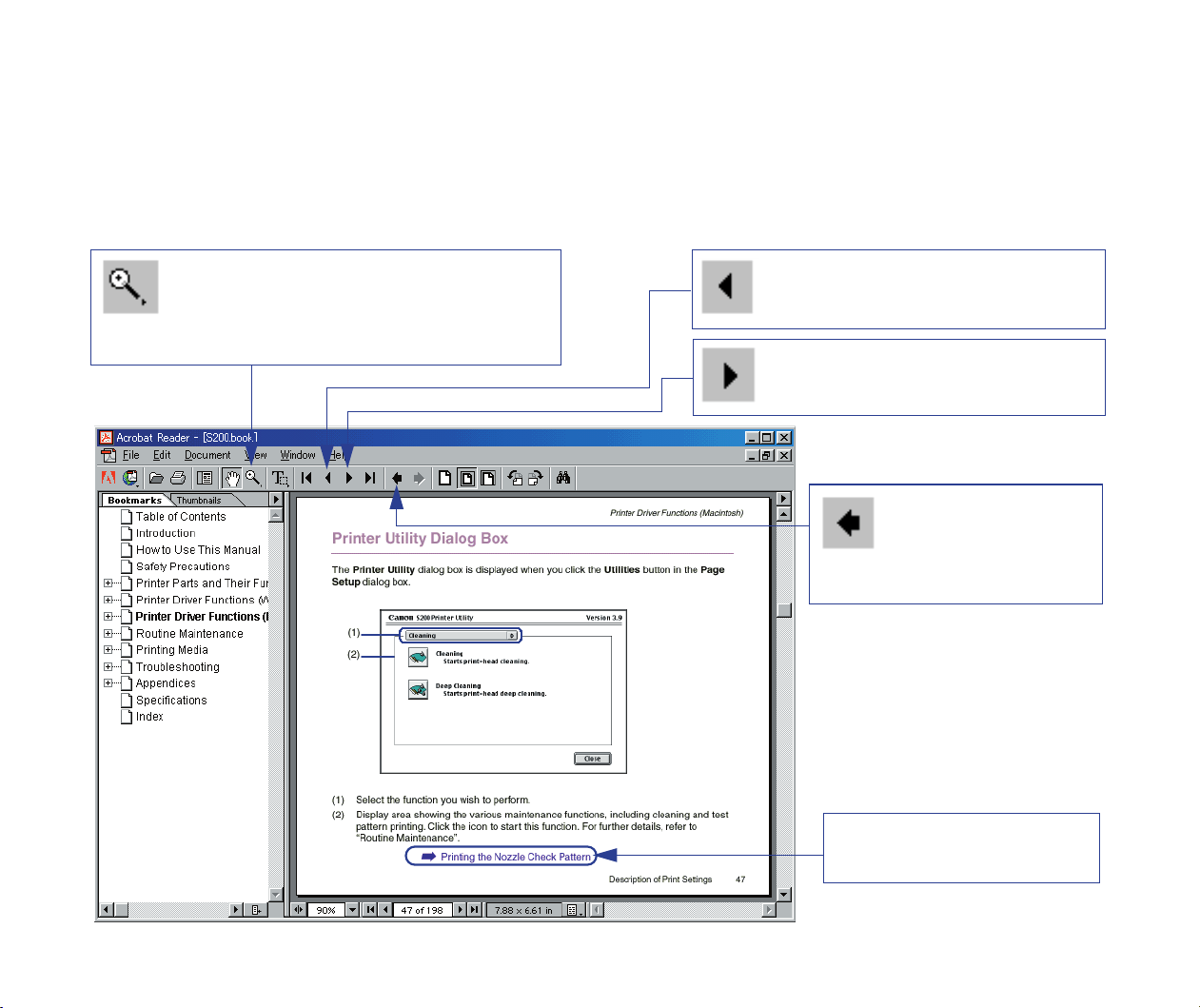Expand the Routine Maintenance bookmark

tap(108, 634)
